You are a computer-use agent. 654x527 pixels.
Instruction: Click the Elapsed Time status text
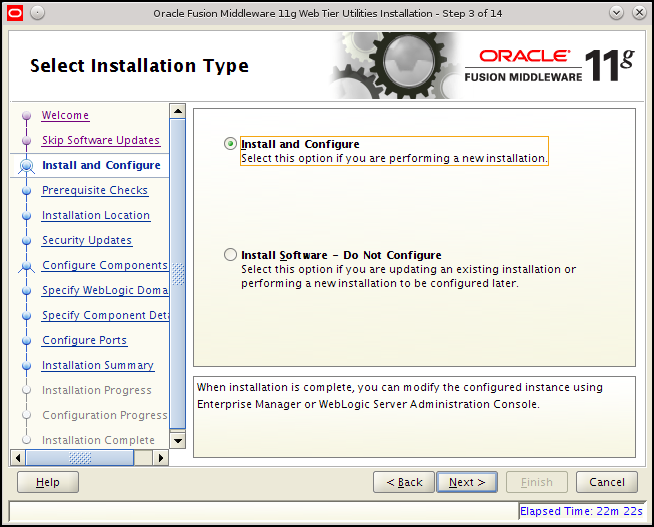click(x=581, y=511)
